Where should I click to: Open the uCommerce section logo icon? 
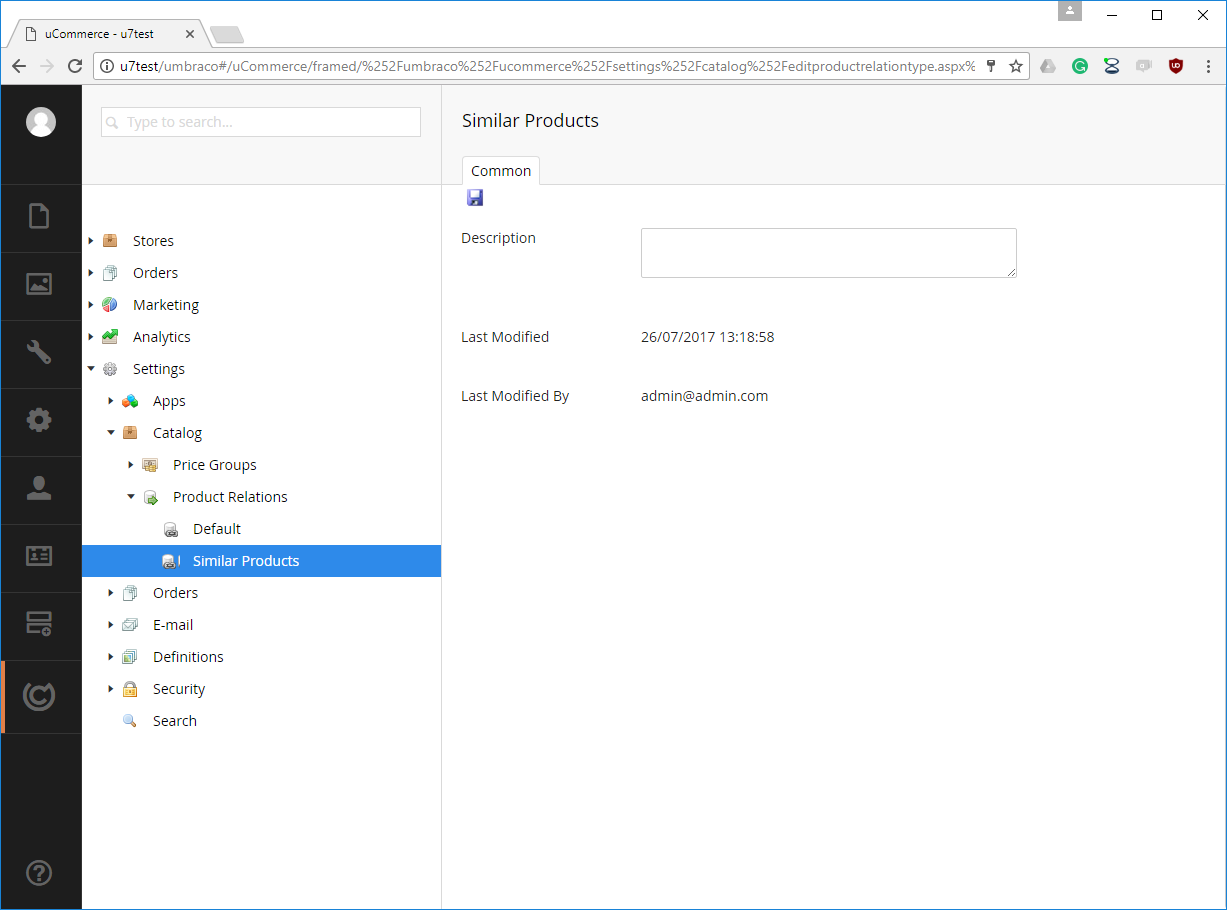(39, 696)
